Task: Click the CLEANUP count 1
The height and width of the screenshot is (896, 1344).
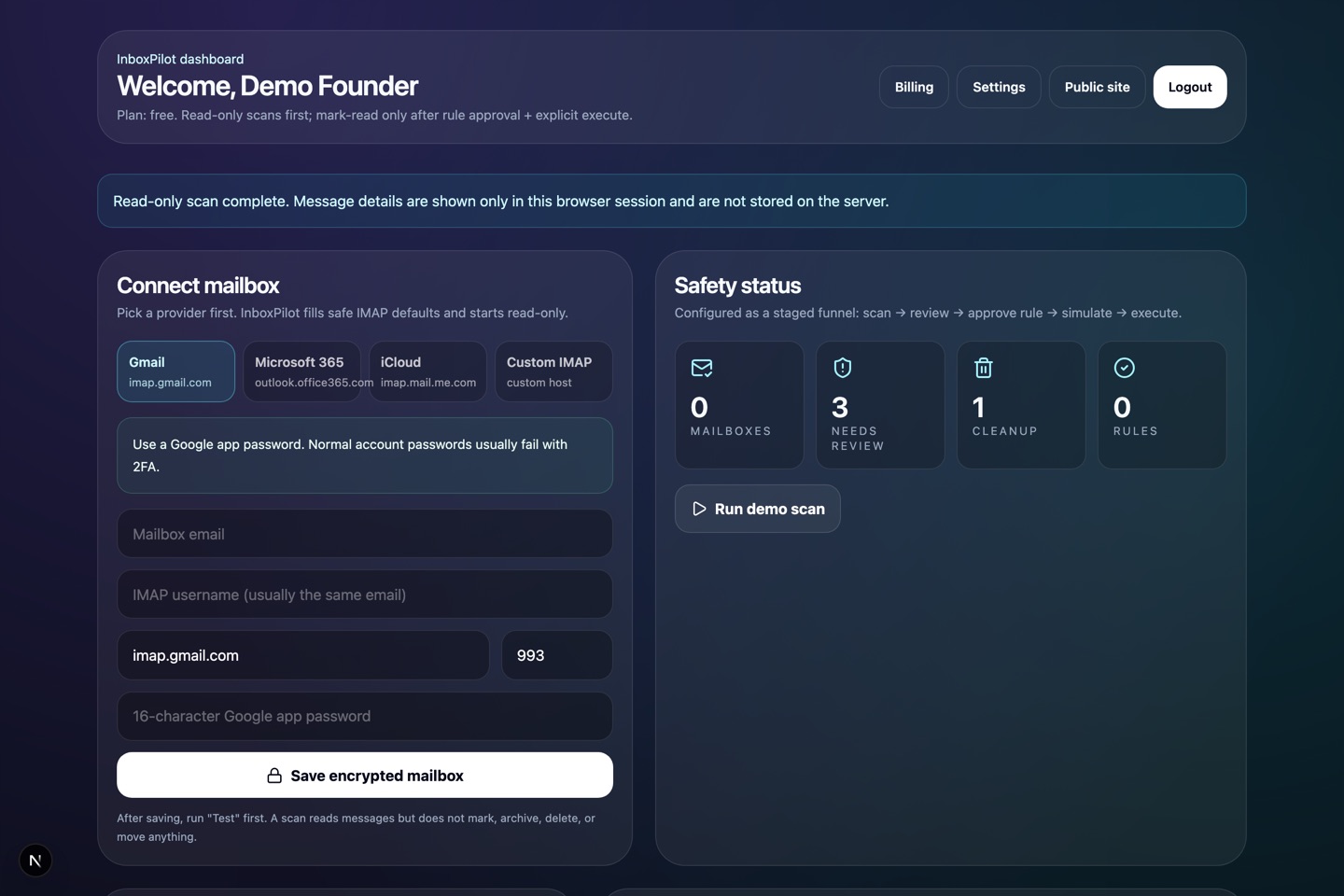Action: point(978,408)
